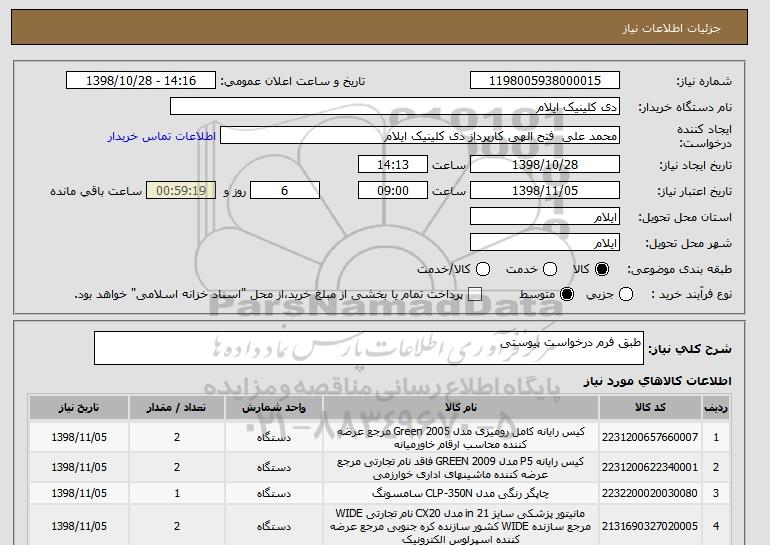Choose the جزیی purchase process option
Image resolution: width=770 pixels, height=545 pixels.
pyautogui.click(x=626, y=294)
